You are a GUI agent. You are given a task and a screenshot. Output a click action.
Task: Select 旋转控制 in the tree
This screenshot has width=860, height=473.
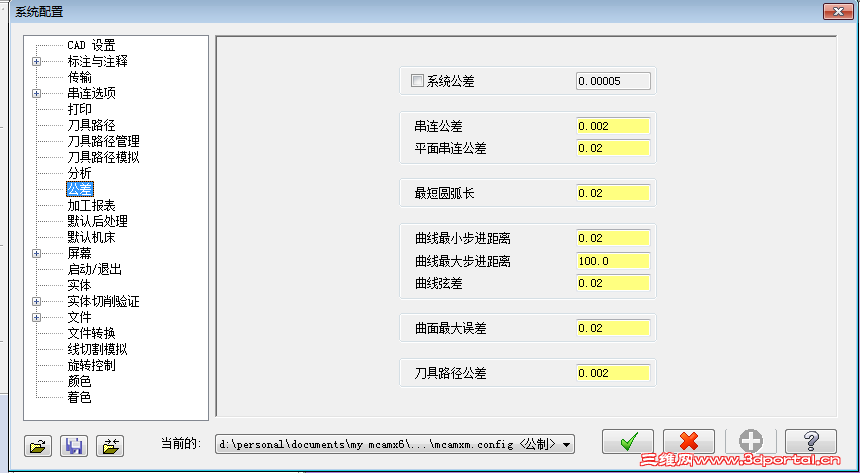(91, 365)
